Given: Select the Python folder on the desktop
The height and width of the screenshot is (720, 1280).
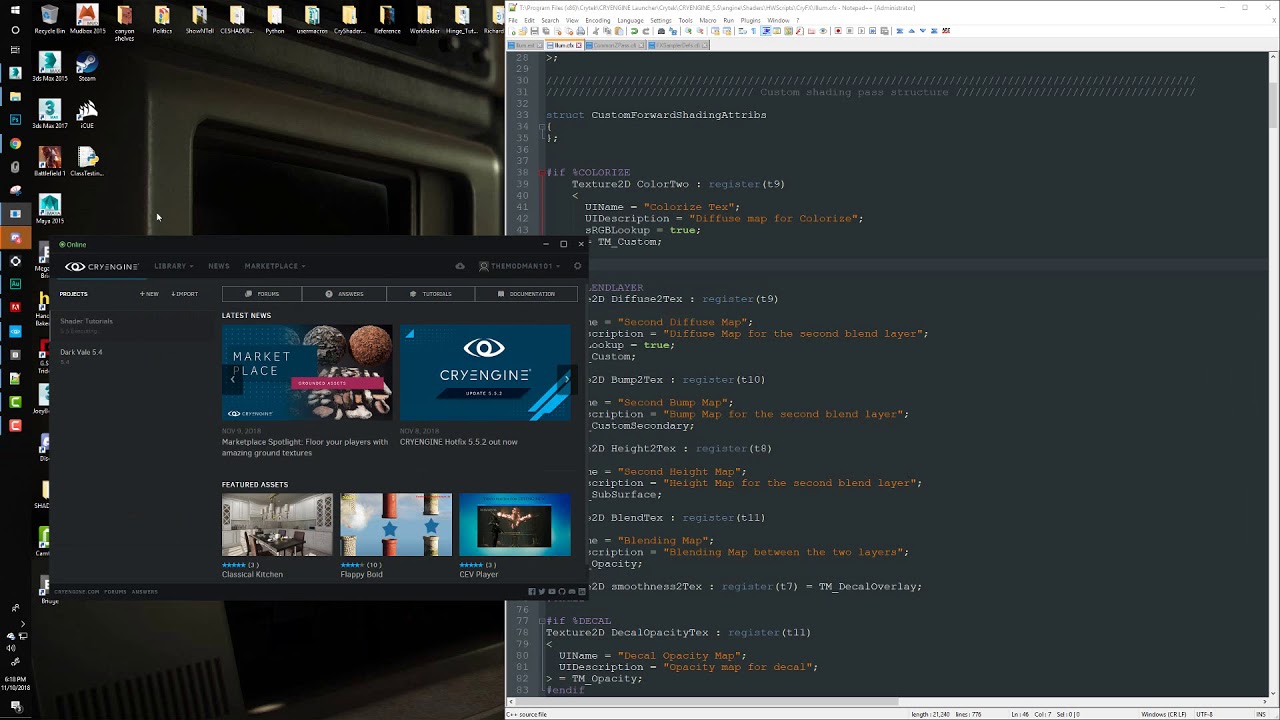Looking at the screenshot, I should coord(274,19).
